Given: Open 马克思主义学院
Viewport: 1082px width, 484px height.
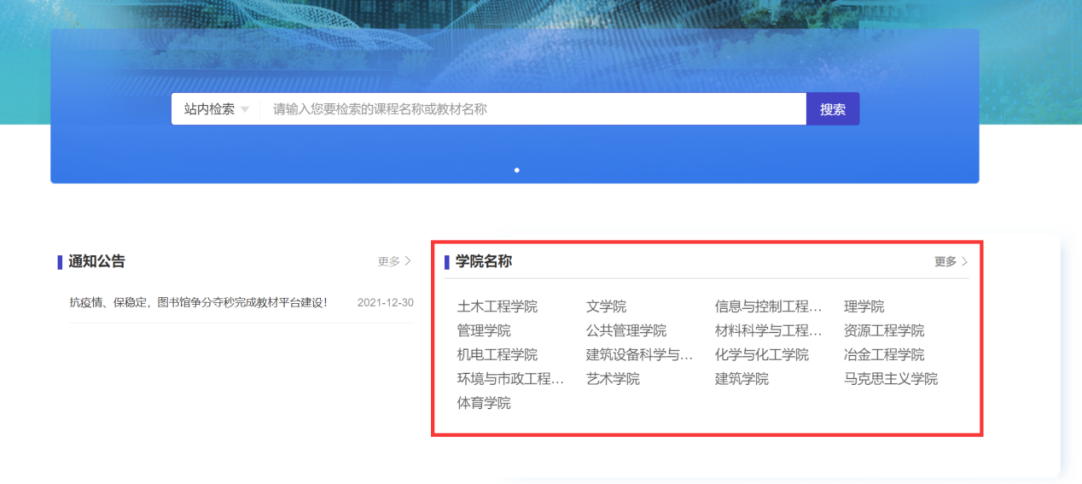Looking at the screenshot, I should point(890,379).
